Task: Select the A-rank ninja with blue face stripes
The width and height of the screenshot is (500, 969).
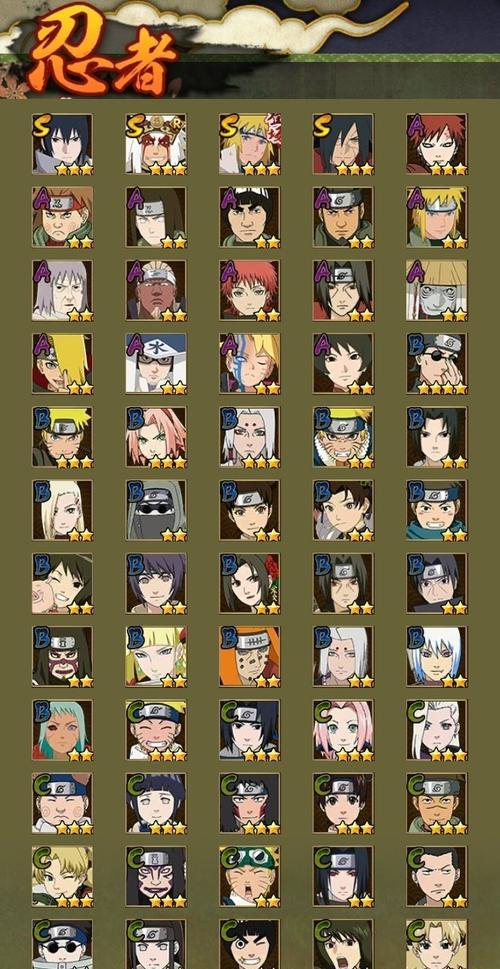Action: [x=250, y=363]
